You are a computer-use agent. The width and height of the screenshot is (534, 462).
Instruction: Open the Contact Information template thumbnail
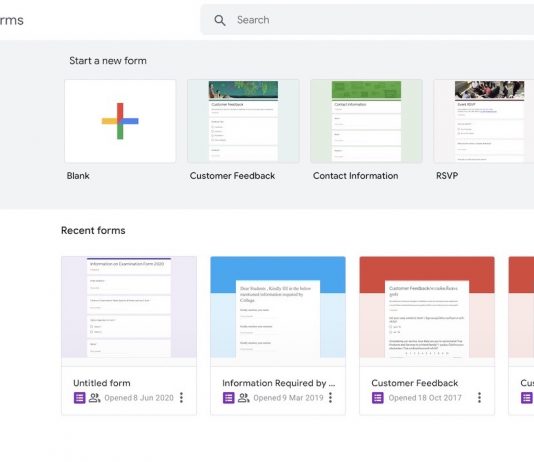click(366, 121)
